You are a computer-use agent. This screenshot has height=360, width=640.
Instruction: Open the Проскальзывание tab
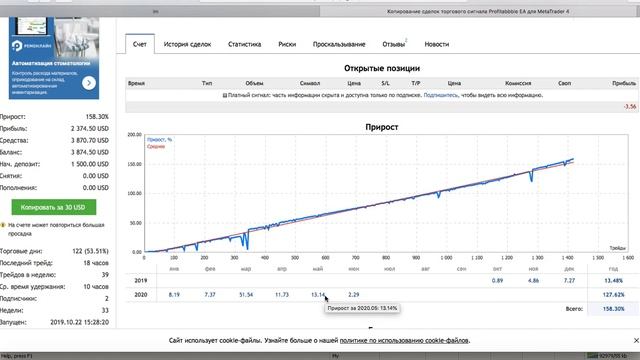pos(339,44)
